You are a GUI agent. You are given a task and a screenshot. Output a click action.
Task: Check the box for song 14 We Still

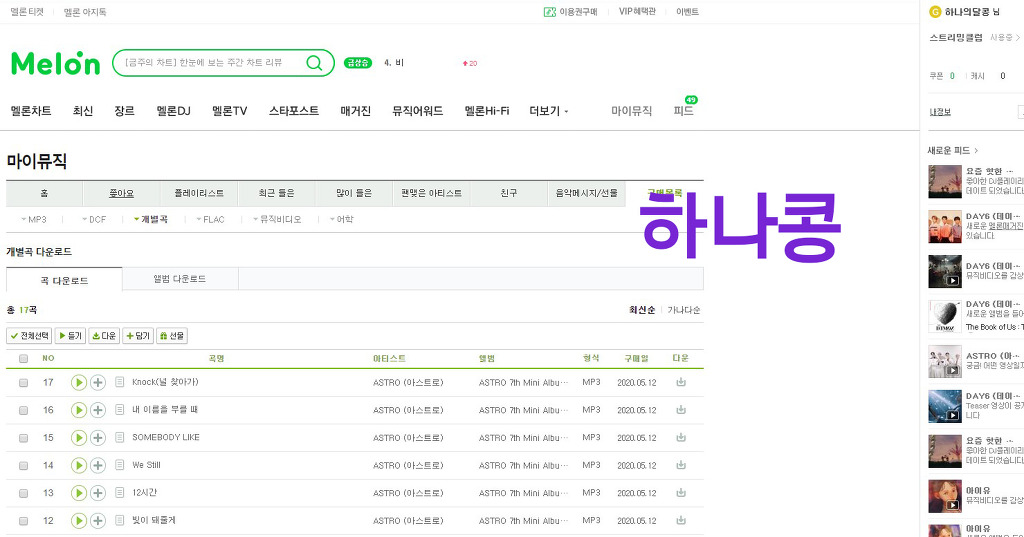pyautogui.click(x=24, y=466)
